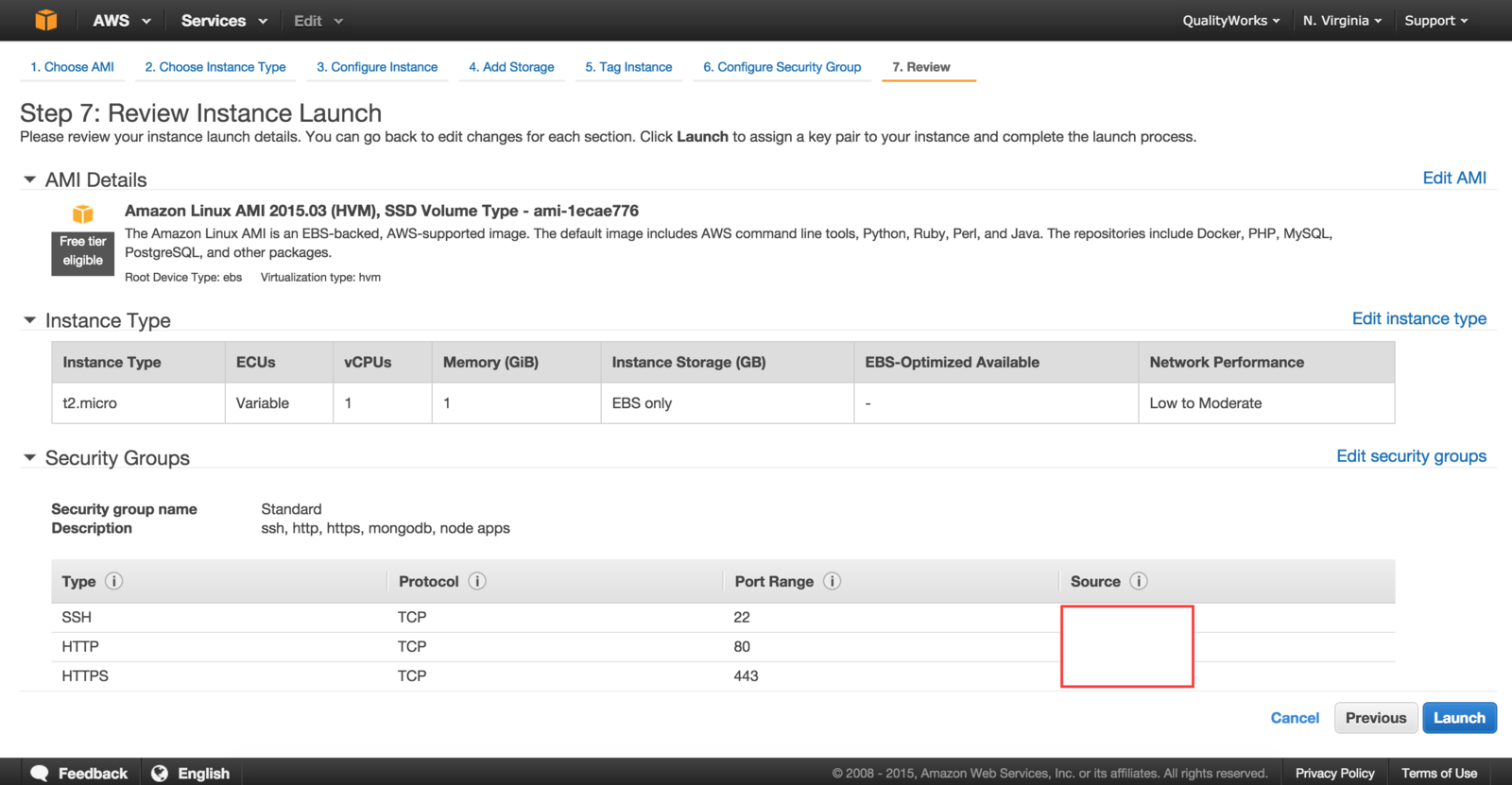Click the SSH rule row type
Screen dimensions: 1512x785
click(77, 617)
